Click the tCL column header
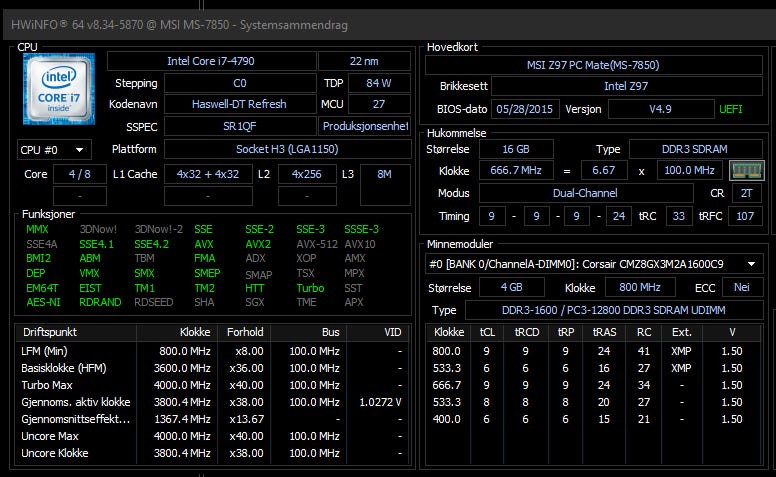Screen dimensions: 776x477 (x=487, y=333)
